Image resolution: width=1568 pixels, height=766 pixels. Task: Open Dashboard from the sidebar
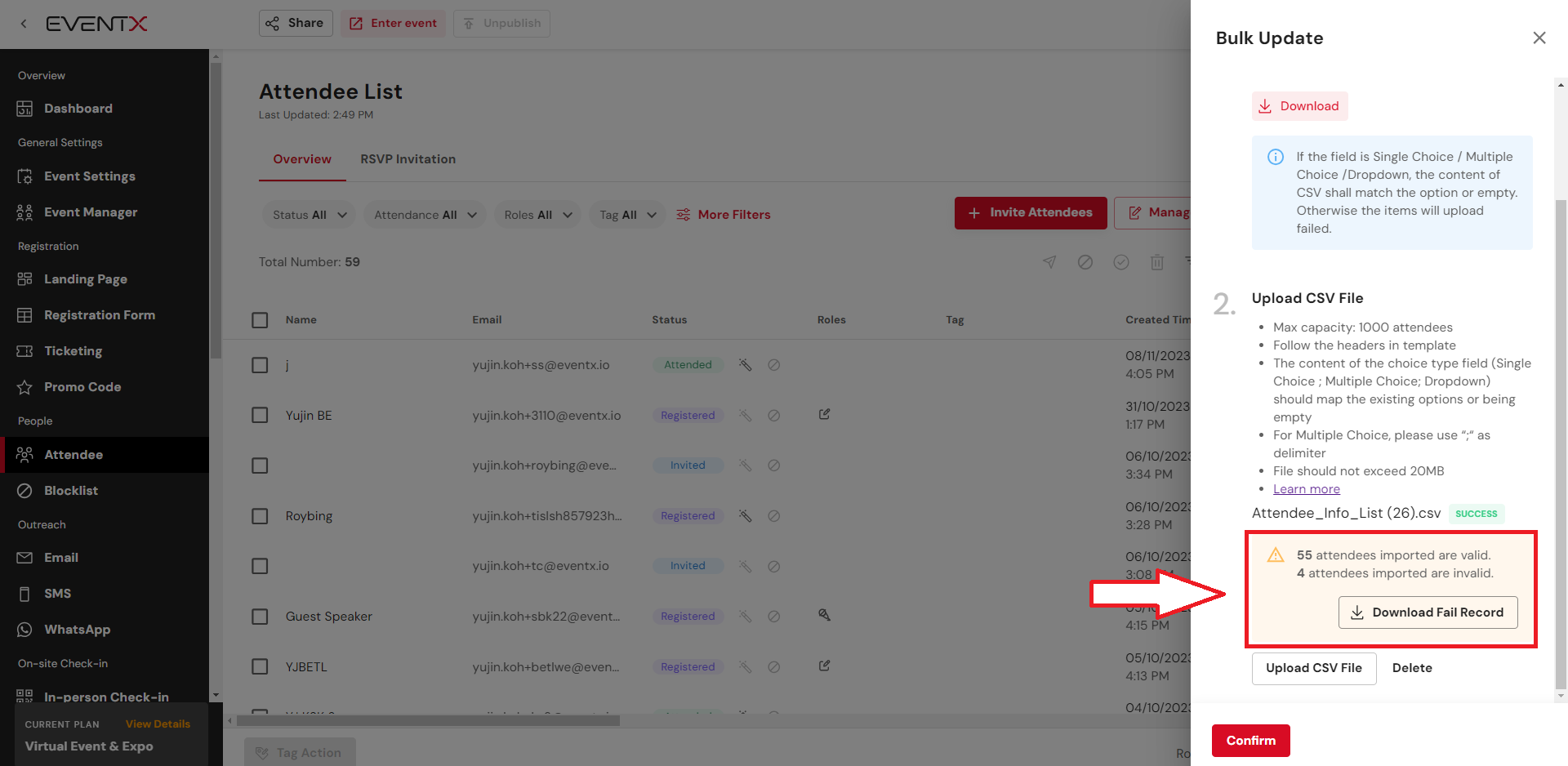78,109
